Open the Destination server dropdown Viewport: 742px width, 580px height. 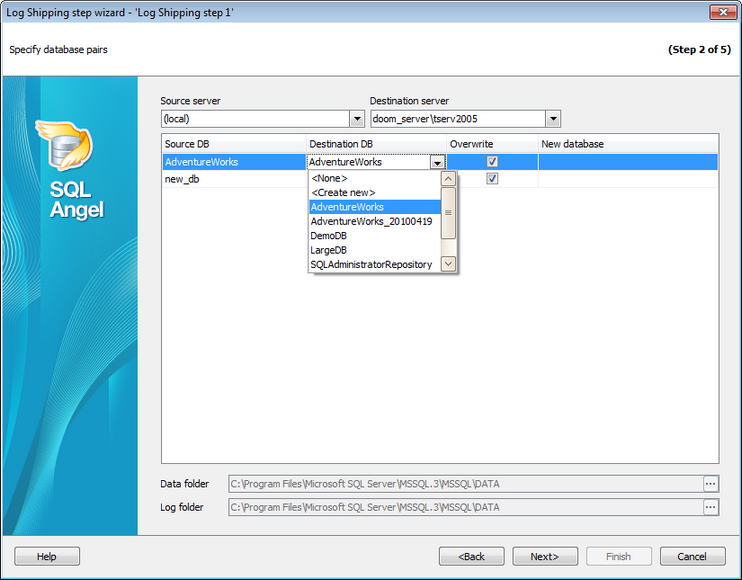pos(553,119)
